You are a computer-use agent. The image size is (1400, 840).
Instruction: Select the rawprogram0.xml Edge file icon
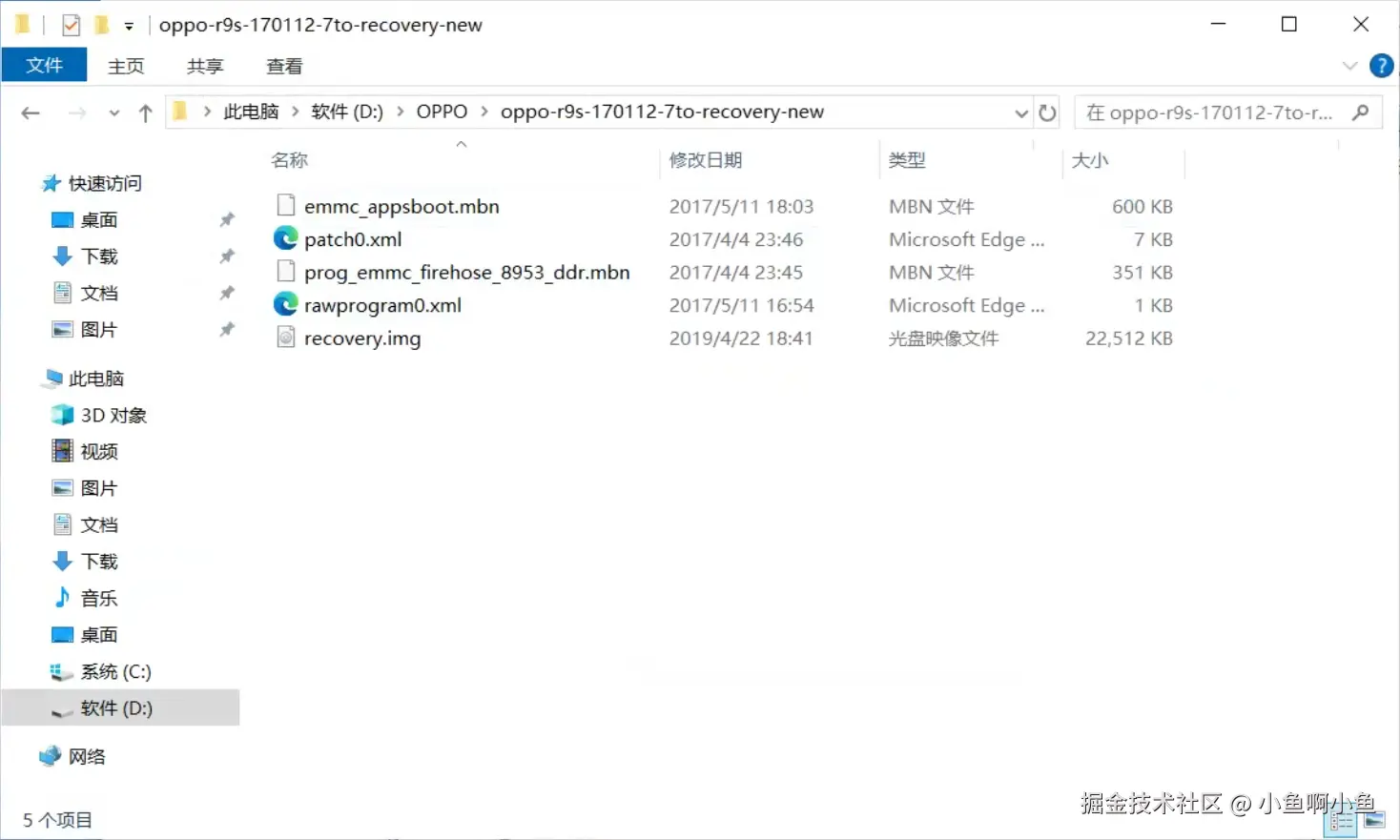(x=285, y=304)
